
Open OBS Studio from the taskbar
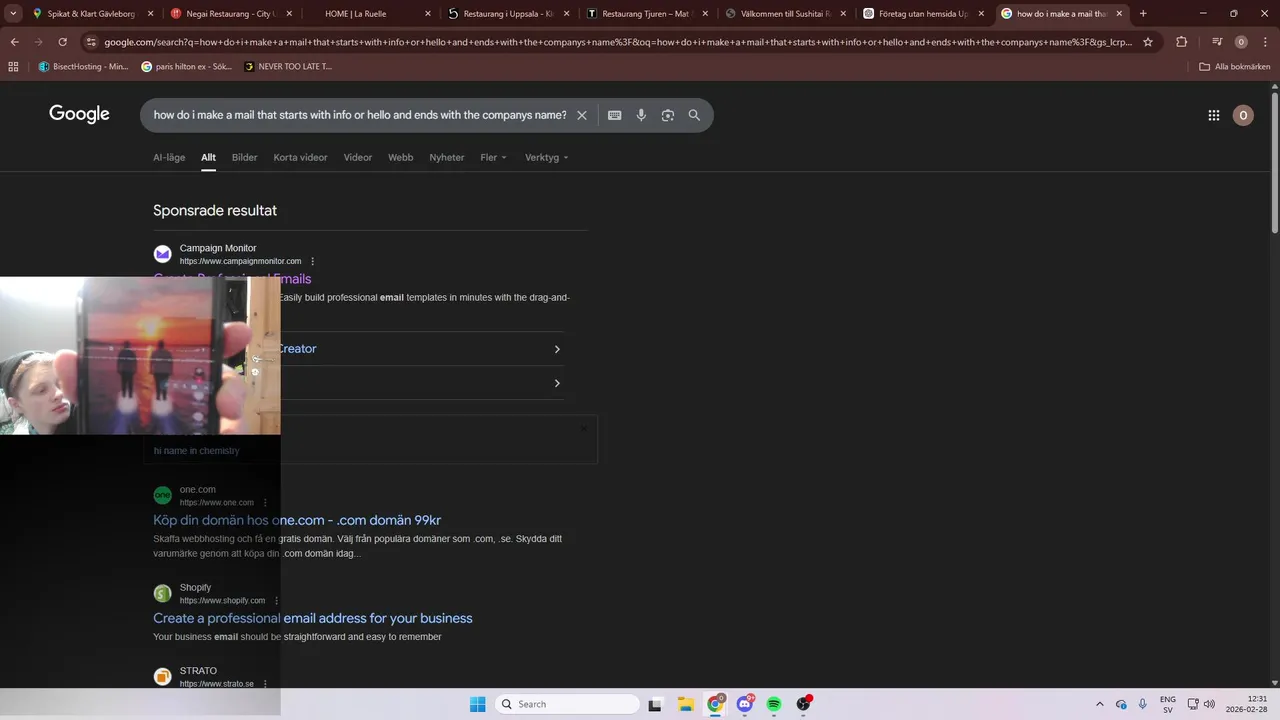tap(803, 704)
